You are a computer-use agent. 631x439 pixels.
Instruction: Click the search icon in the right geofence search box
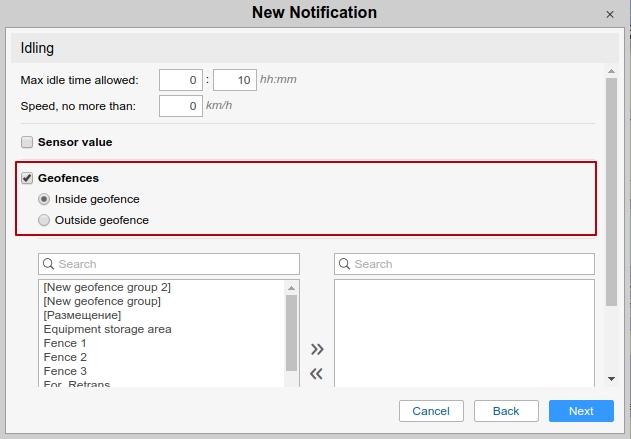point(344,264)
